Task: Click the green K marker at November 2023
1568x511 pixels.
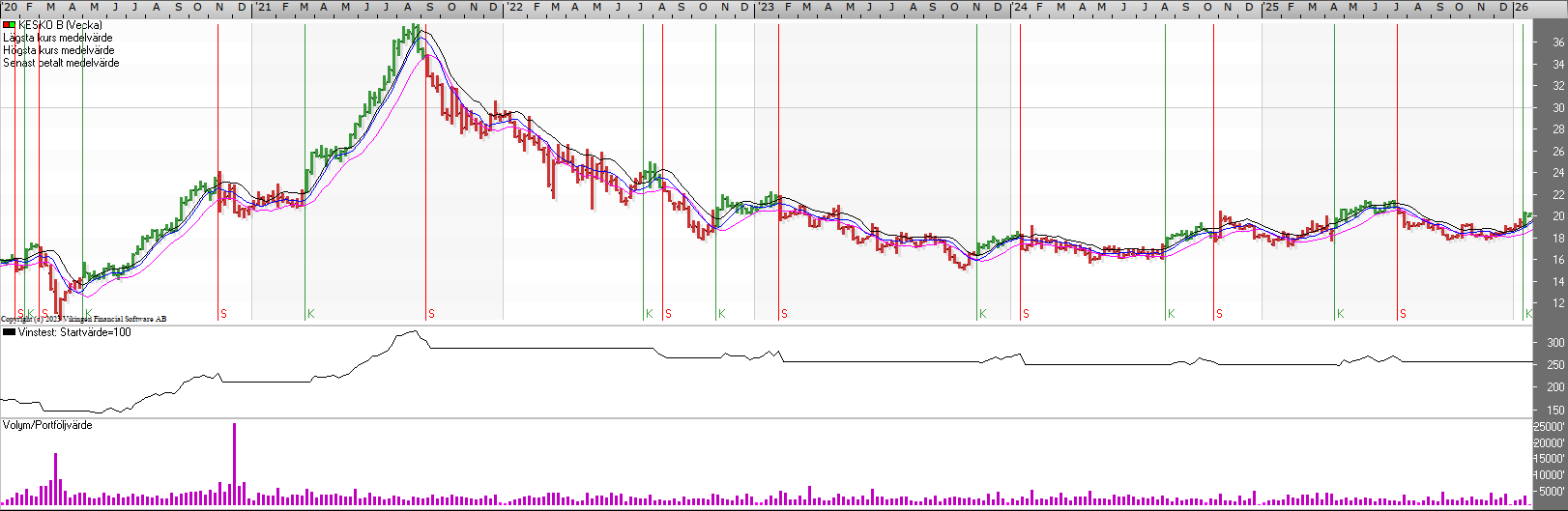Action: [982, 314]
